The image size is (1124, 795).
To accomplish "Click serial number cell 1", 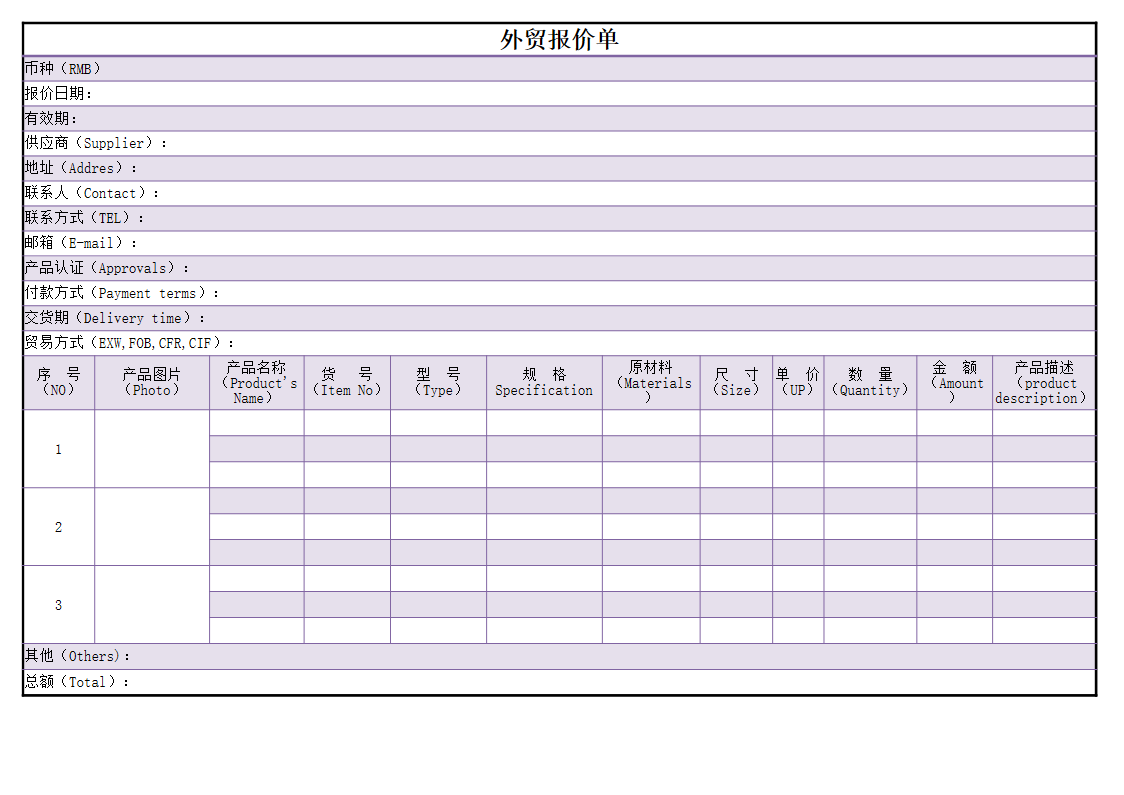I will tap(59, 449).
